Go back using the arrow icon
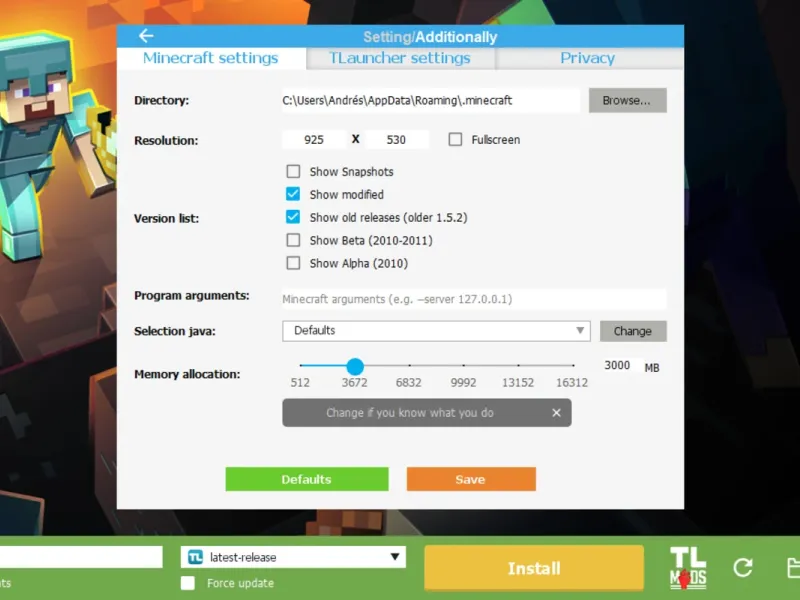800x600 pixels. click(x=146, y=36)
